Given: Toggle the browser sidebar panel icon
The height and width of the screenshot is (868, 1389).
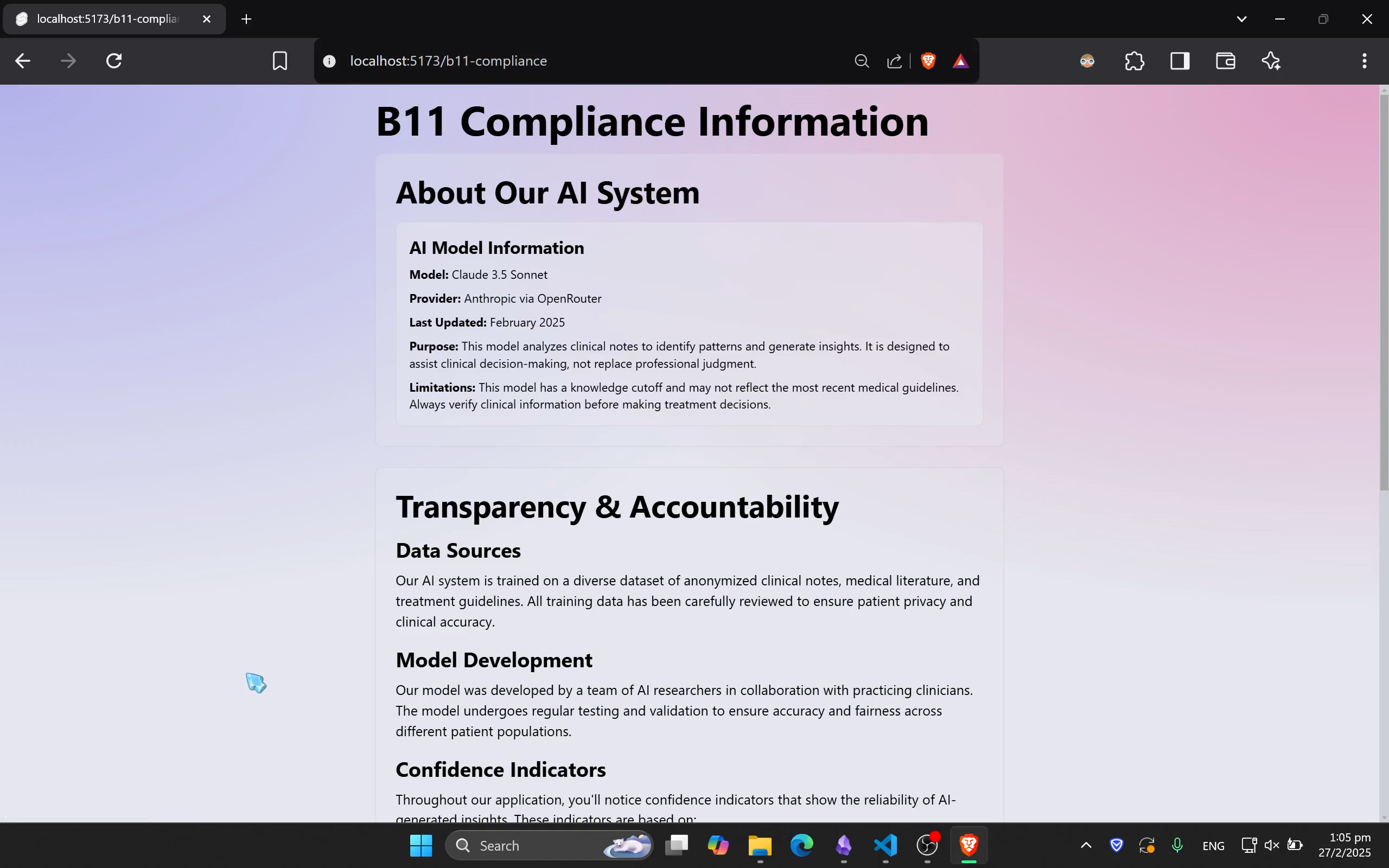Looking at the screenshot, I should [1180, 61].
